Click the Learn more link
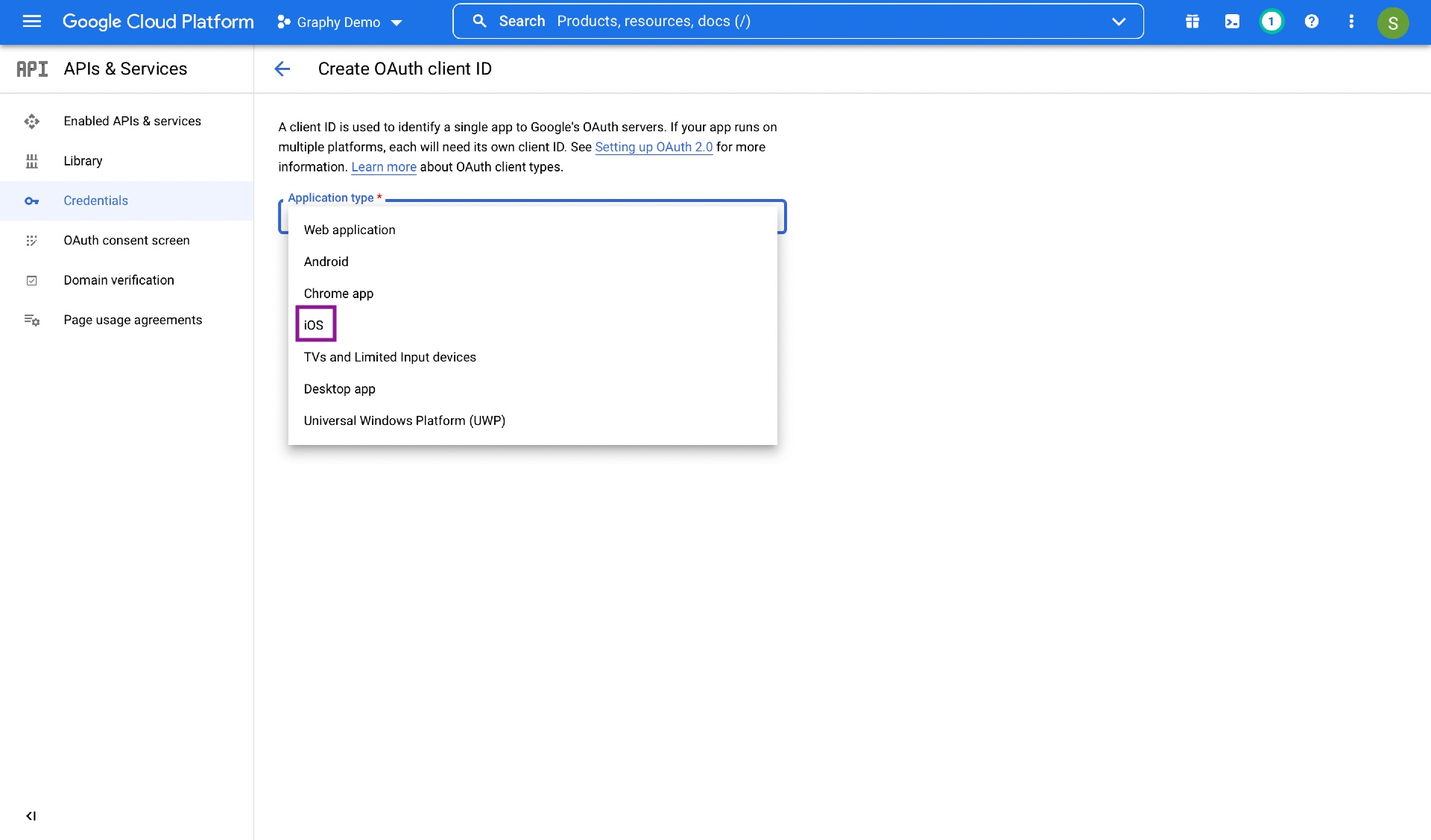Viewport: 1431px width, 840px height. [384, 167]
